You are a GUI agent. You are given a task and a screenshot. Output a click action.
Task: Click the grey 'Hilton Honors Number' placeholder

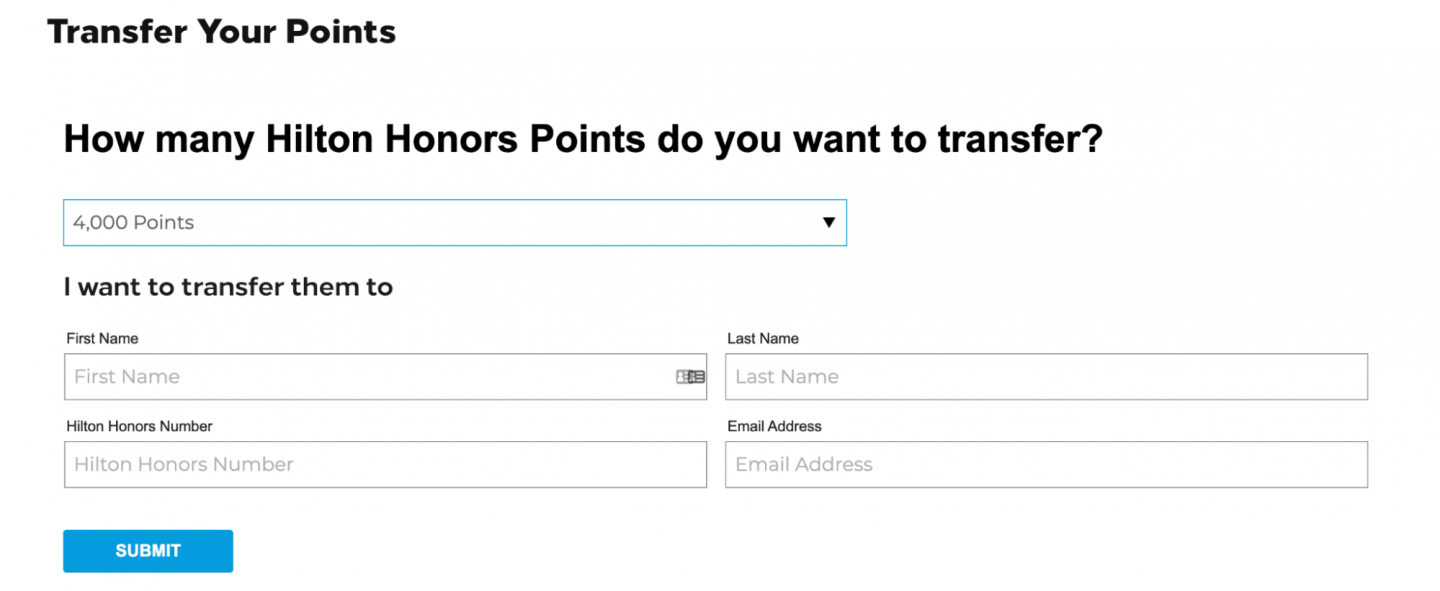184,465
